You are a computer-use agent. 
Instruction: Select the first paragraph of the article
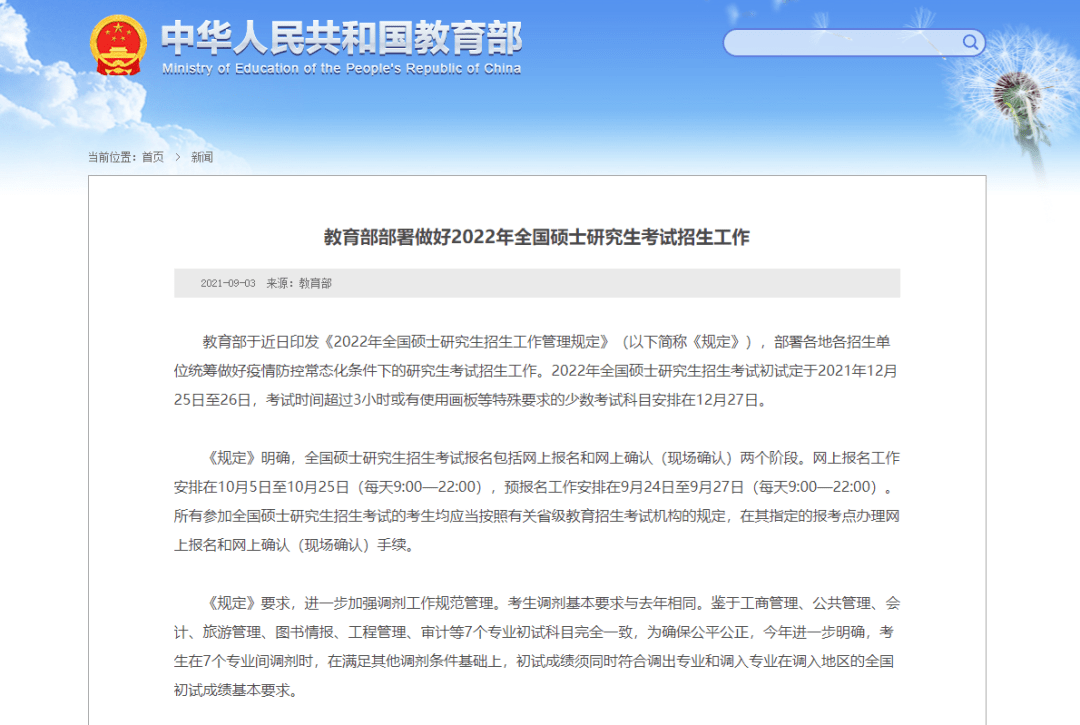(x=540, y=370)
